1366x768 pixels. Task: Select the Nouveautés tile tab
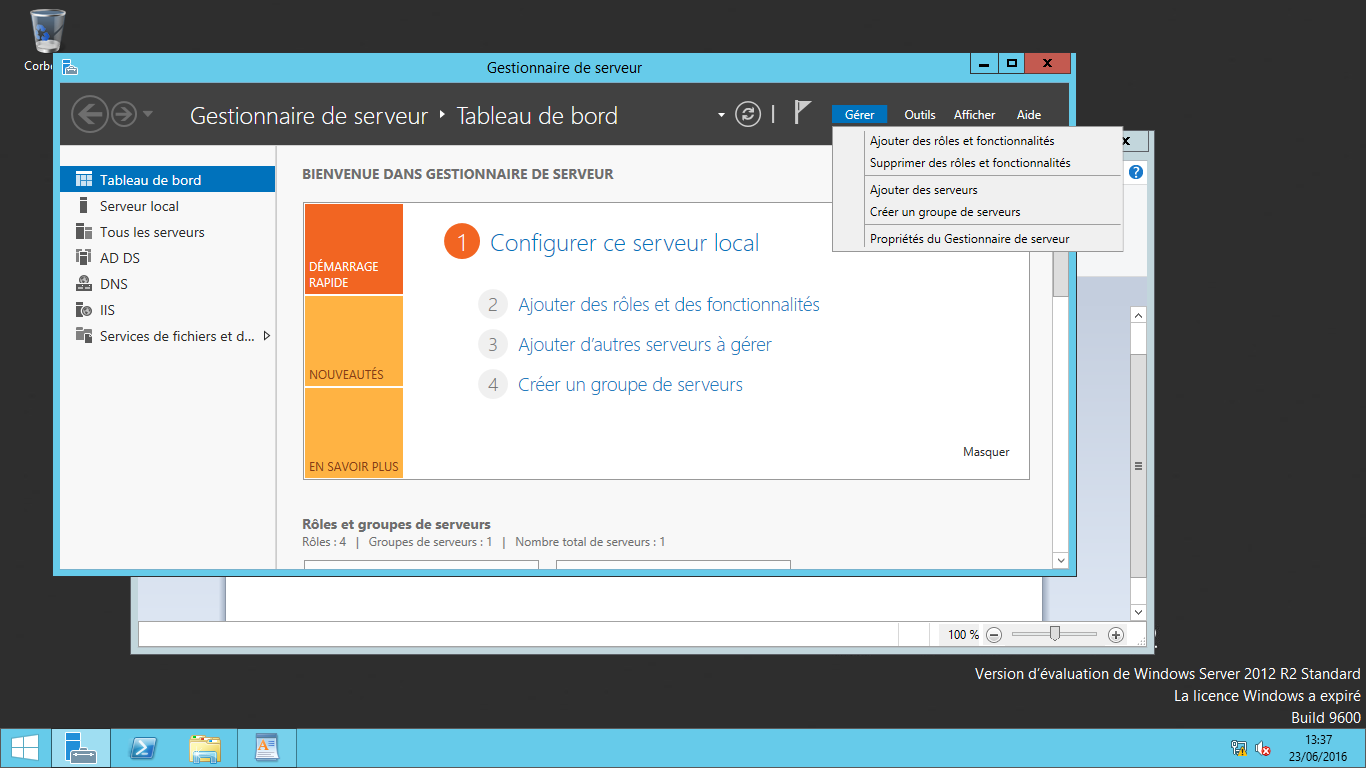pyautogui.click(x=354, y=341)
